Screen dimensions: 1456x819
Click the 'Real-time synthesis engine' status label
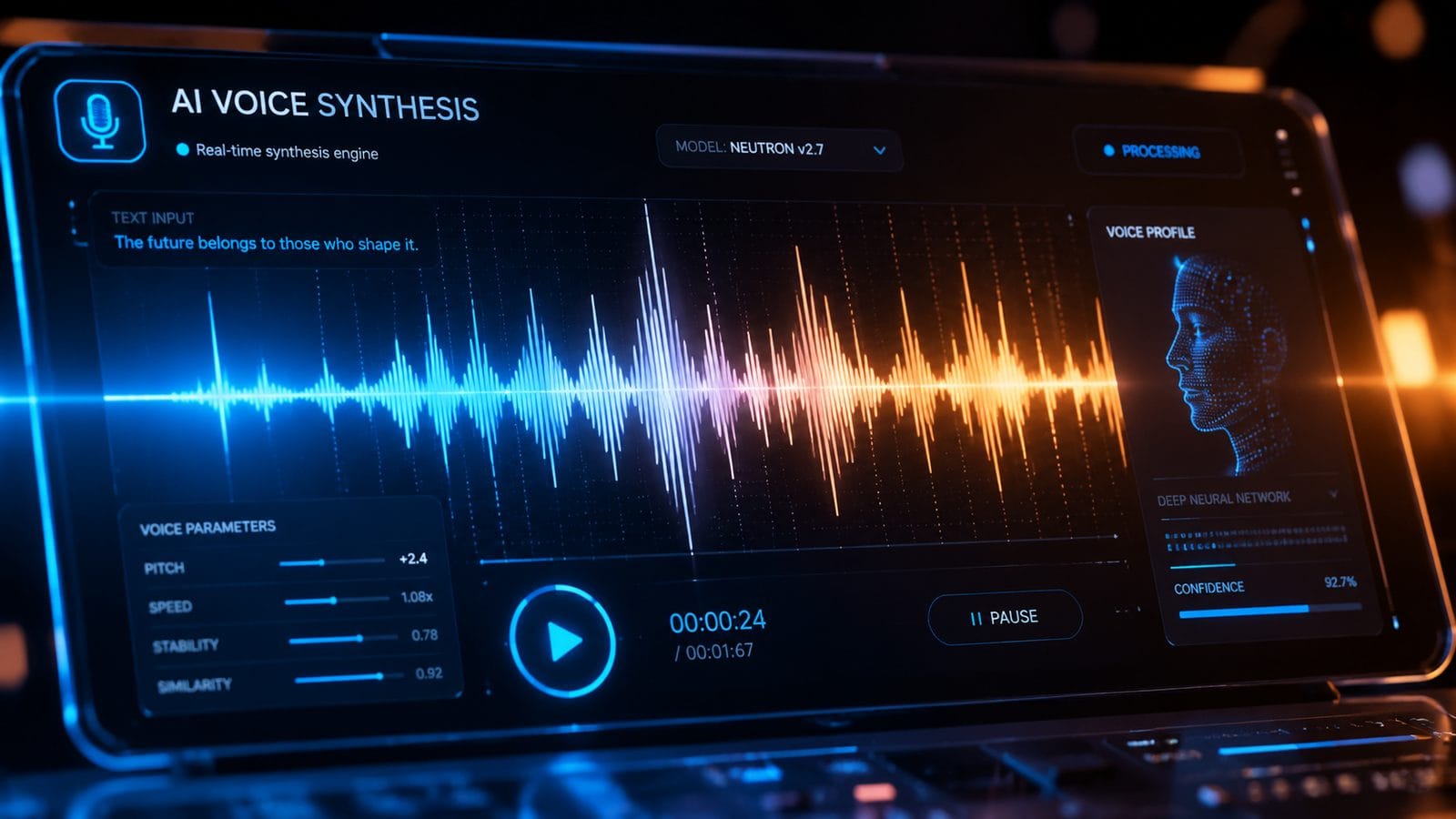[287, 152]
